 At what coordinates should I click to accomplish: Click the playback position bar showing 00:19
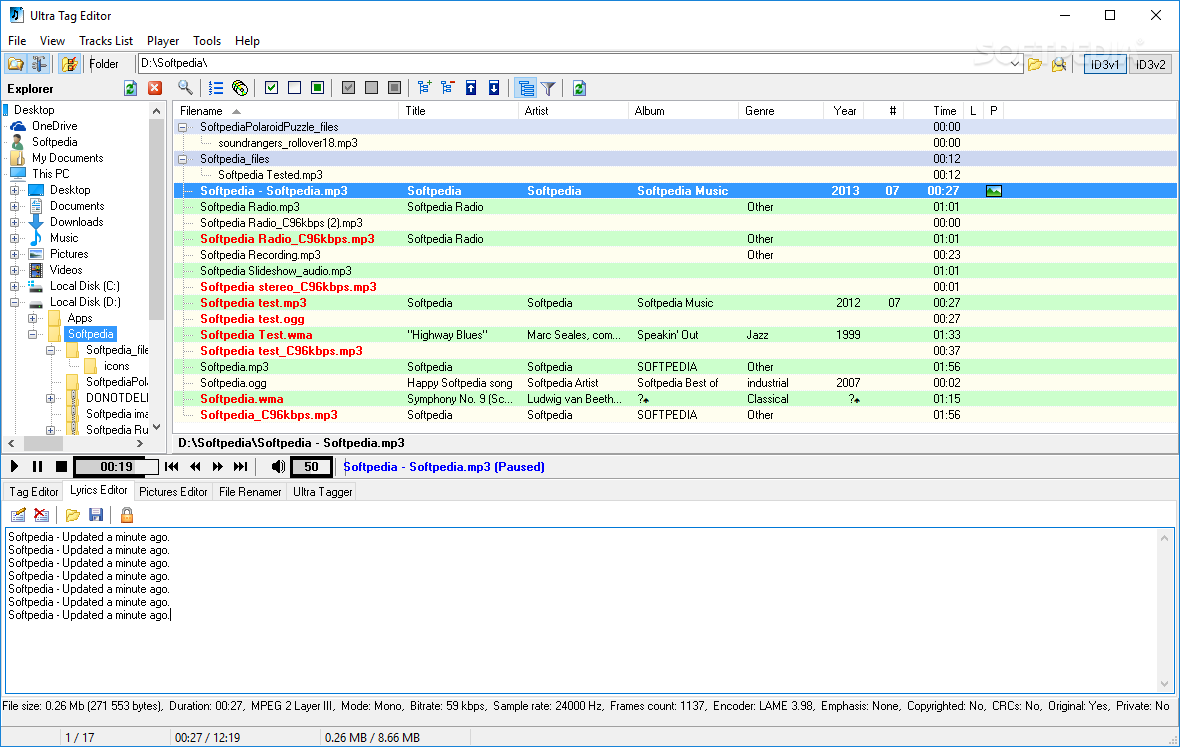tap(117, 466)
